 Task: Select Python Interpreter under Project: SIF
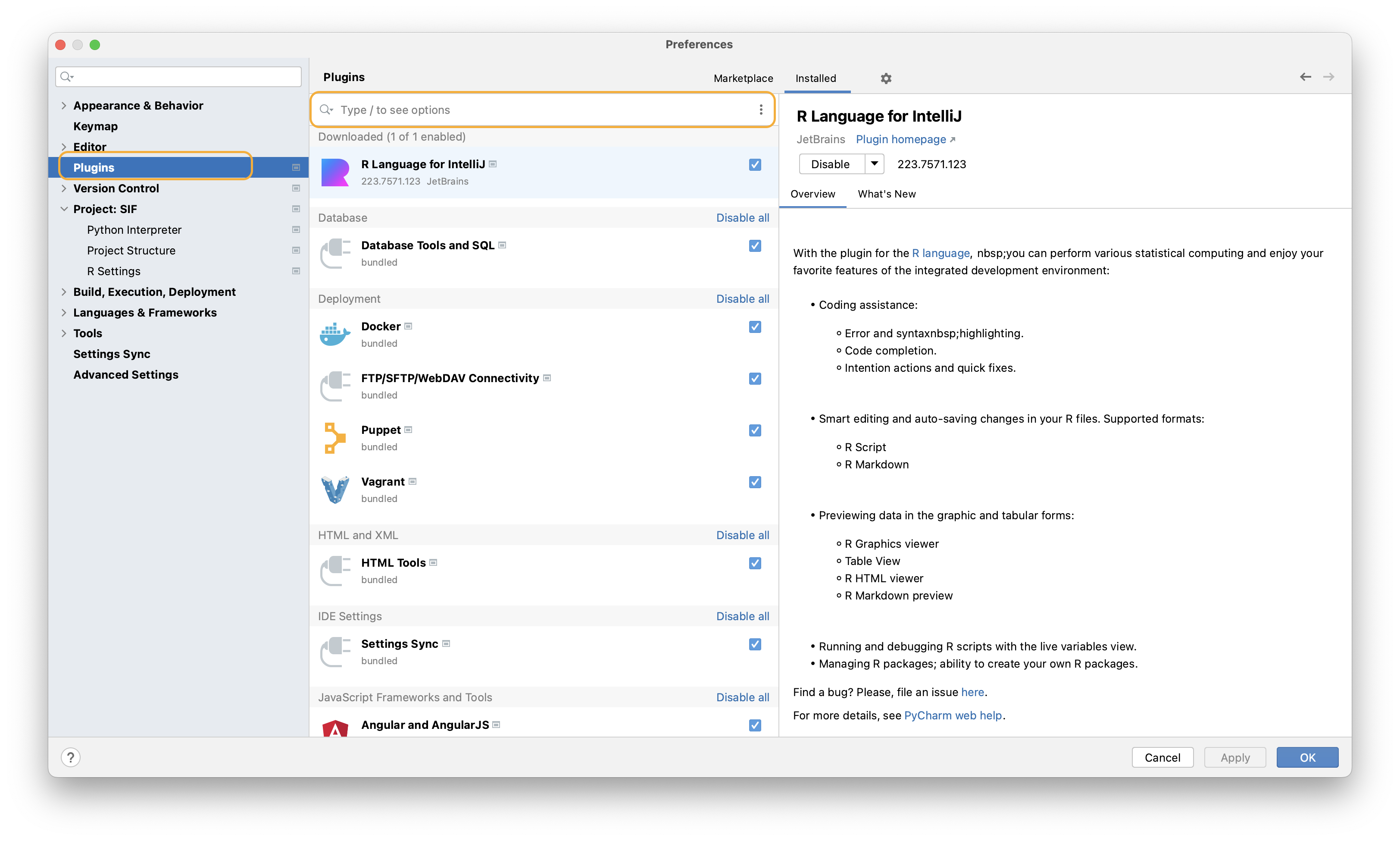coord(134,229)
